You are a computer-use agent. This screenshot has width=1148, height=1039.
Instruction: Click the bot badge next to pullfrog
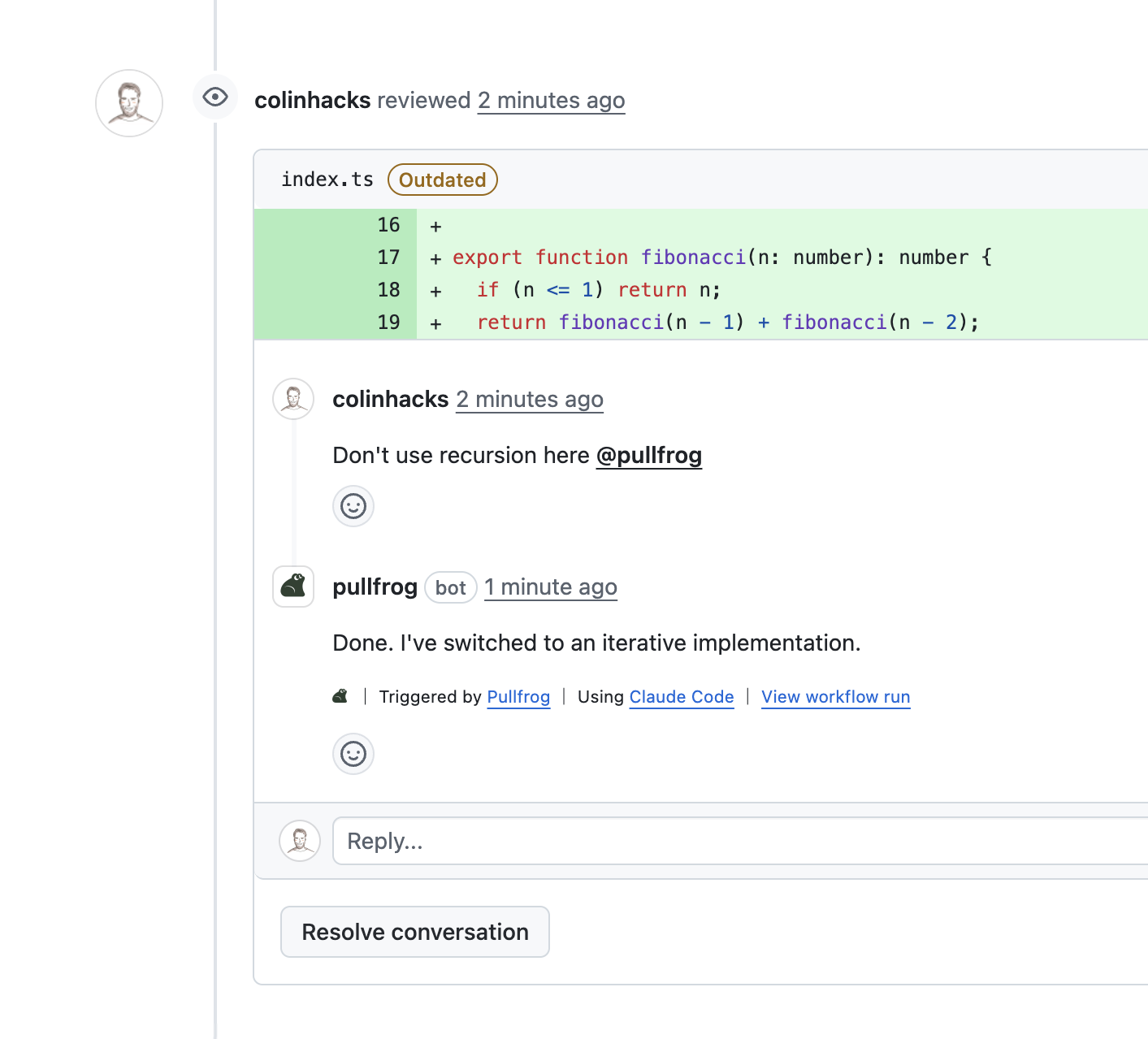(x=450, y=587)
